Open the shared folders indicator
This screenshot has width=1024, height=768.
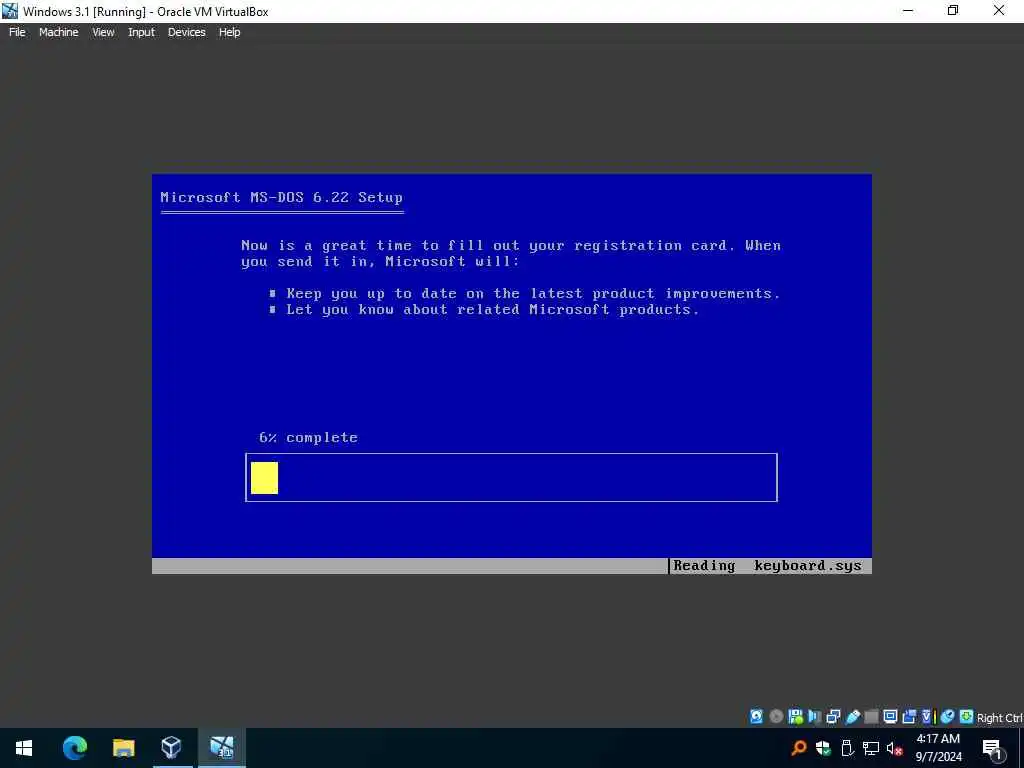(871, 716)
